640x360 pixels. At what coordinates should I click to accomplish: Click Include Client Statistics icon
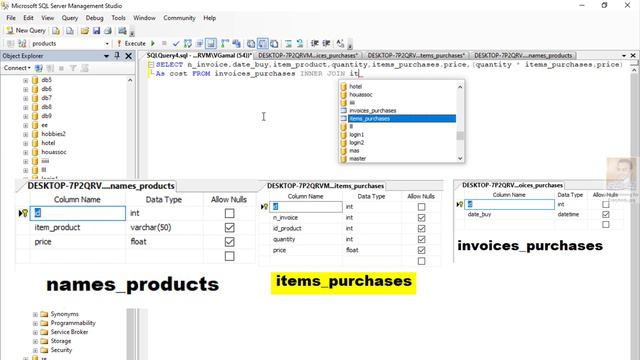pos(236,43)
